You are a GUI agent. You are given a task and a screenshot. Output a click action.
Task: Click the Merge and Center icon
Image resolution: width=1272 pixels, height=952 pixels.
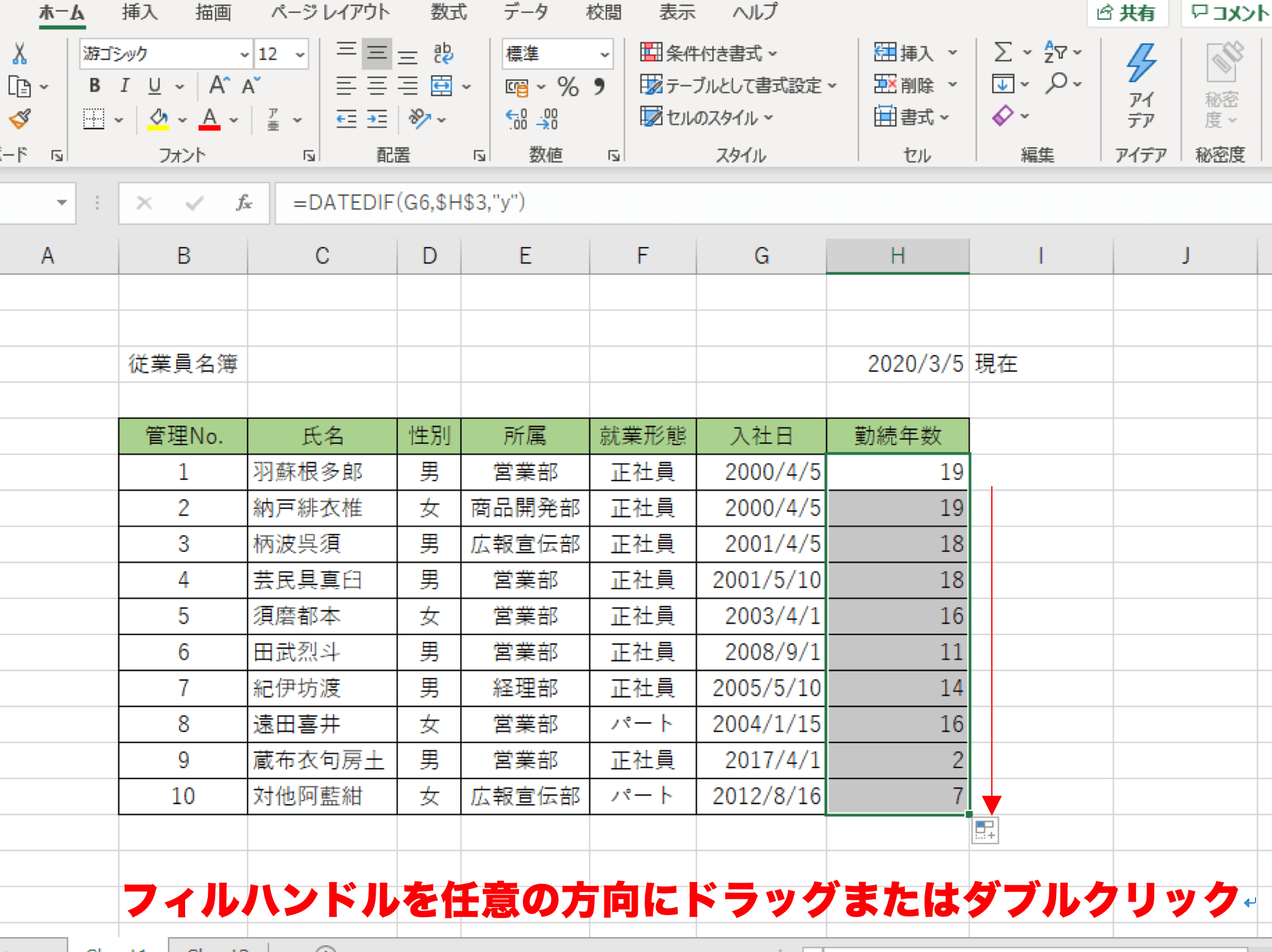point(441,86)
